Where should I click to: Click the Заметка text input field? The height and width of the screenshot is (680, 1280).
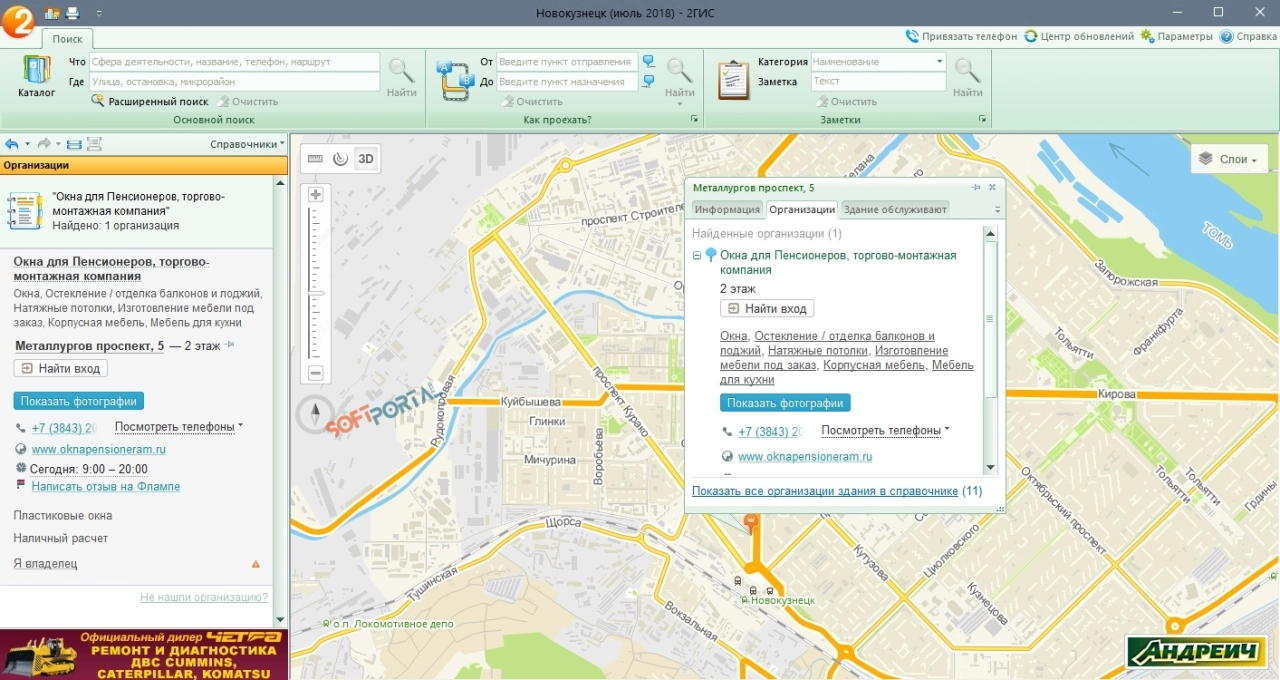(x=878, y=82)
